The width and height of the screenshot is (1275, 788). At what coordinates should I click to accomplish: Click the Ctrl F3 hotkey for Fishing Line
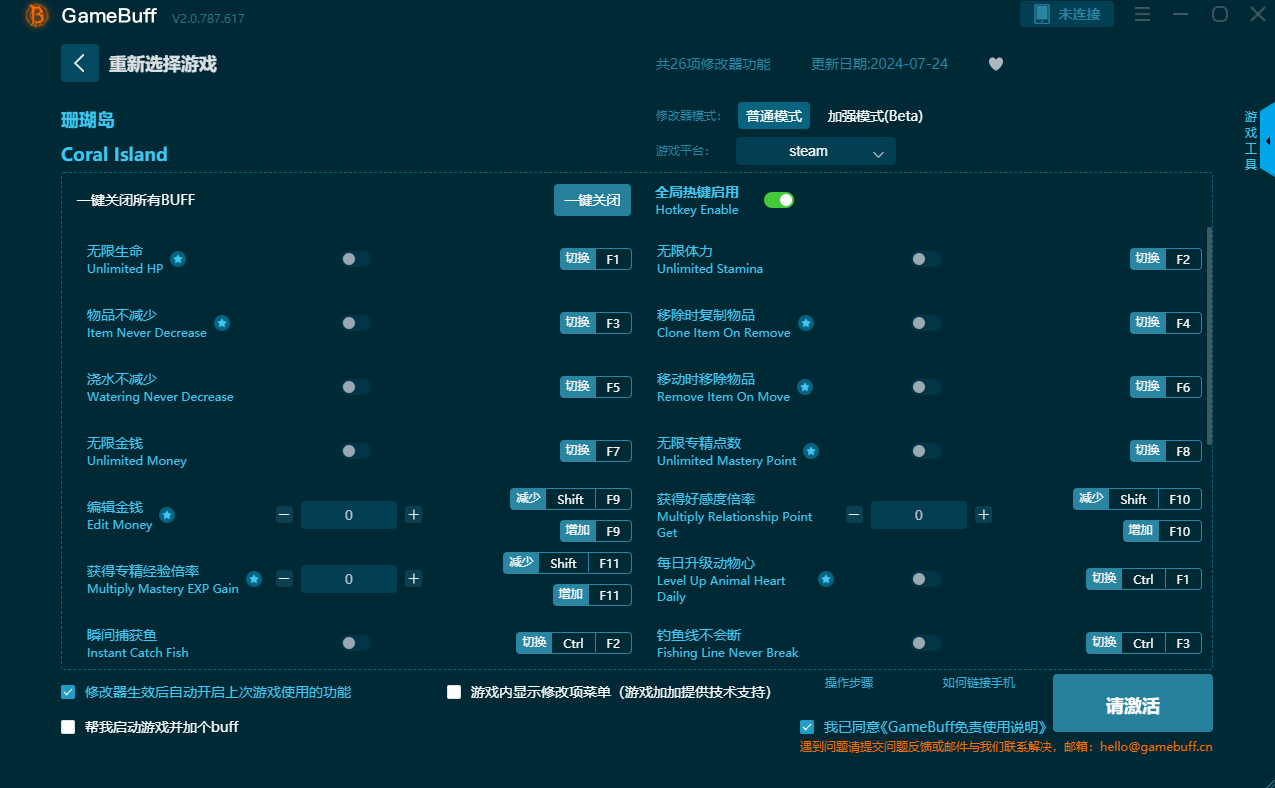coord(1144,643)
